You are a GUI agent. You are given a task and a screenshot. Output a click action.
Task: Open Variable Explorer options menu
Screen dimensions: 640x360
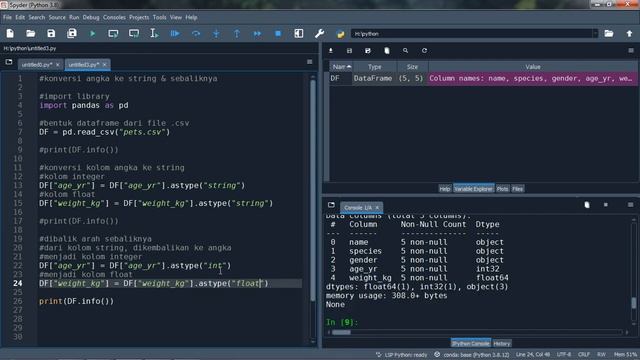click(x=631, y=51)
